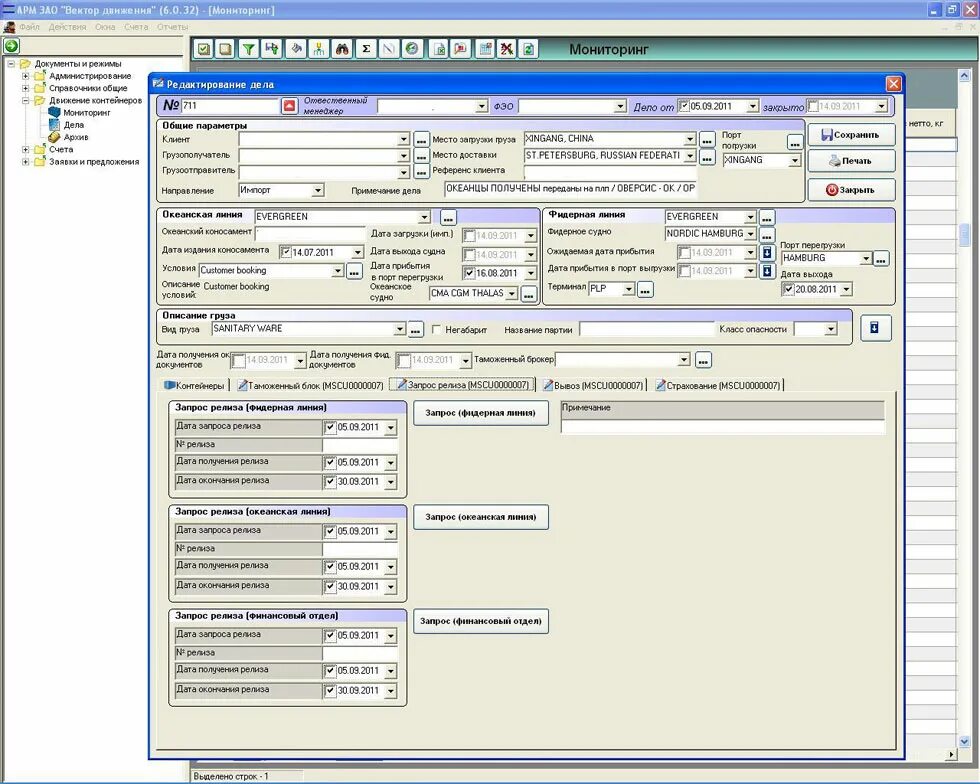Toggle Дата издания коносамента checkbox

(286, 253)
